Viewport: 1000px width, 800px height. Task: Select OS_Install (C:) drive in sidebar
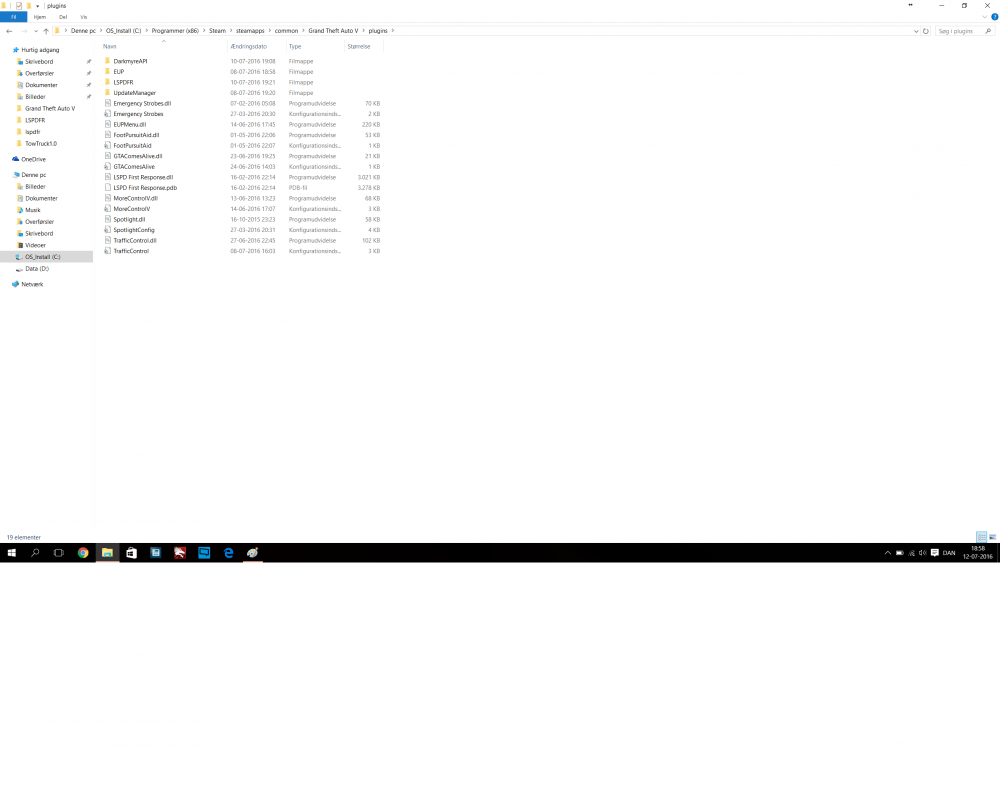(x=42, y=257)
